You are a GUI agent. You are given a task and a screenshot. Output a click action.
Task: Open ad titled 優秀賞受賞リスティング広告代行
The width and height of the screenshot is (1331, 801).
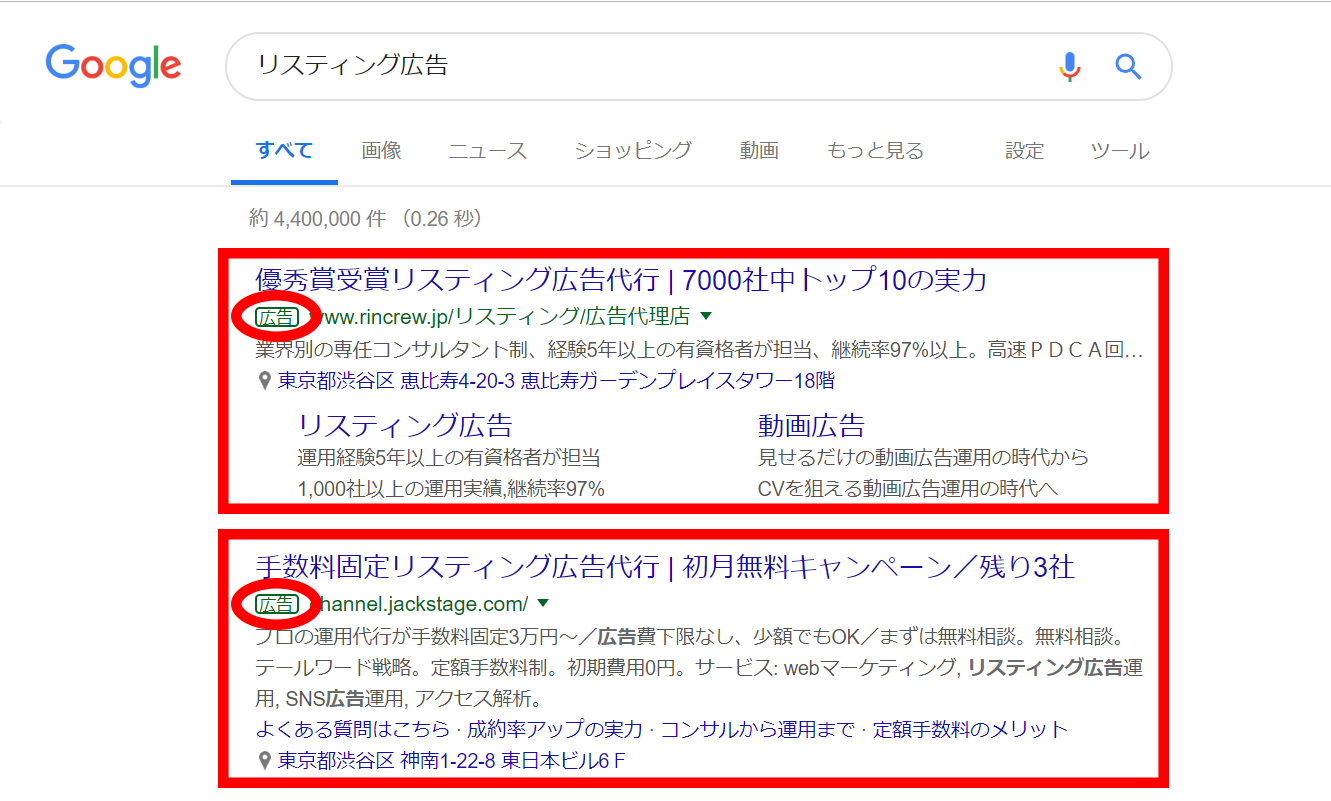pyautogui.click(x=621, y=279)
